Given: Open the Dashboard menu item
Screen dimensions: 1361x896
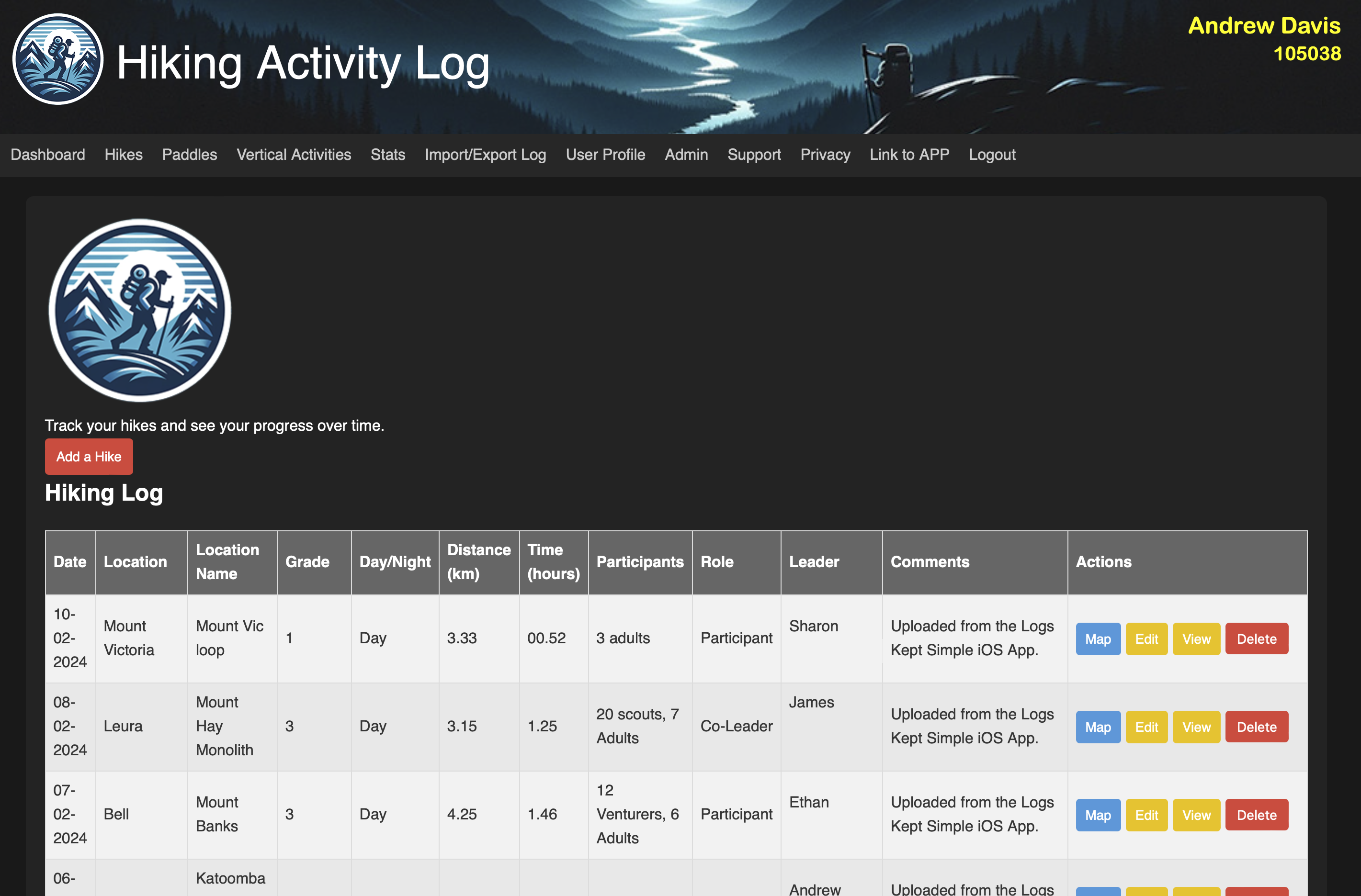Looking at the screenshot, I should tap(48, 155).
